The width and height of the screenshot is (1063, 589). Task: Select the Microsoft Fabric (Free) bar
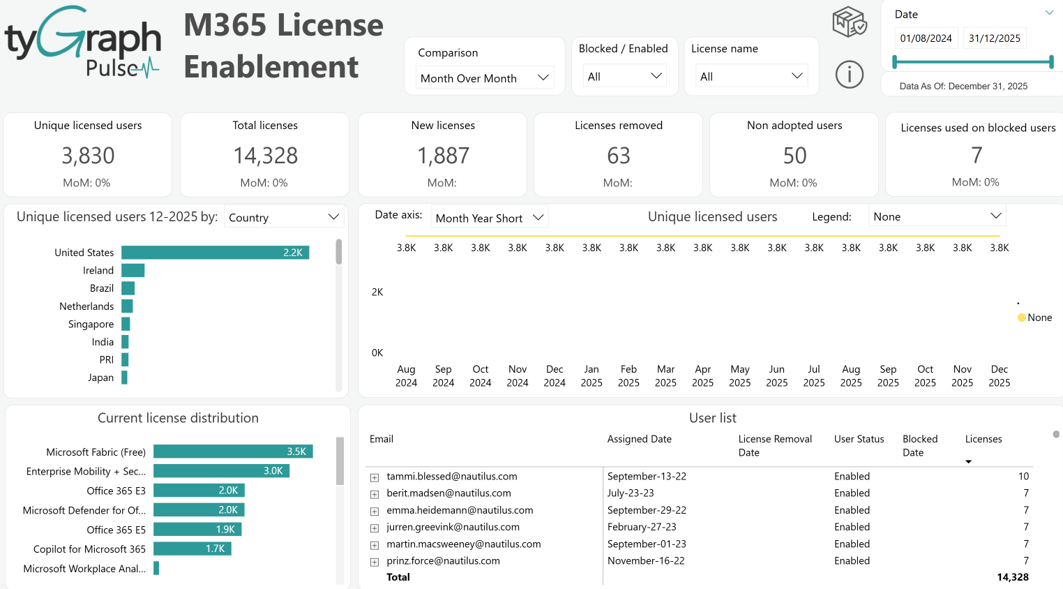pos(233,451)
